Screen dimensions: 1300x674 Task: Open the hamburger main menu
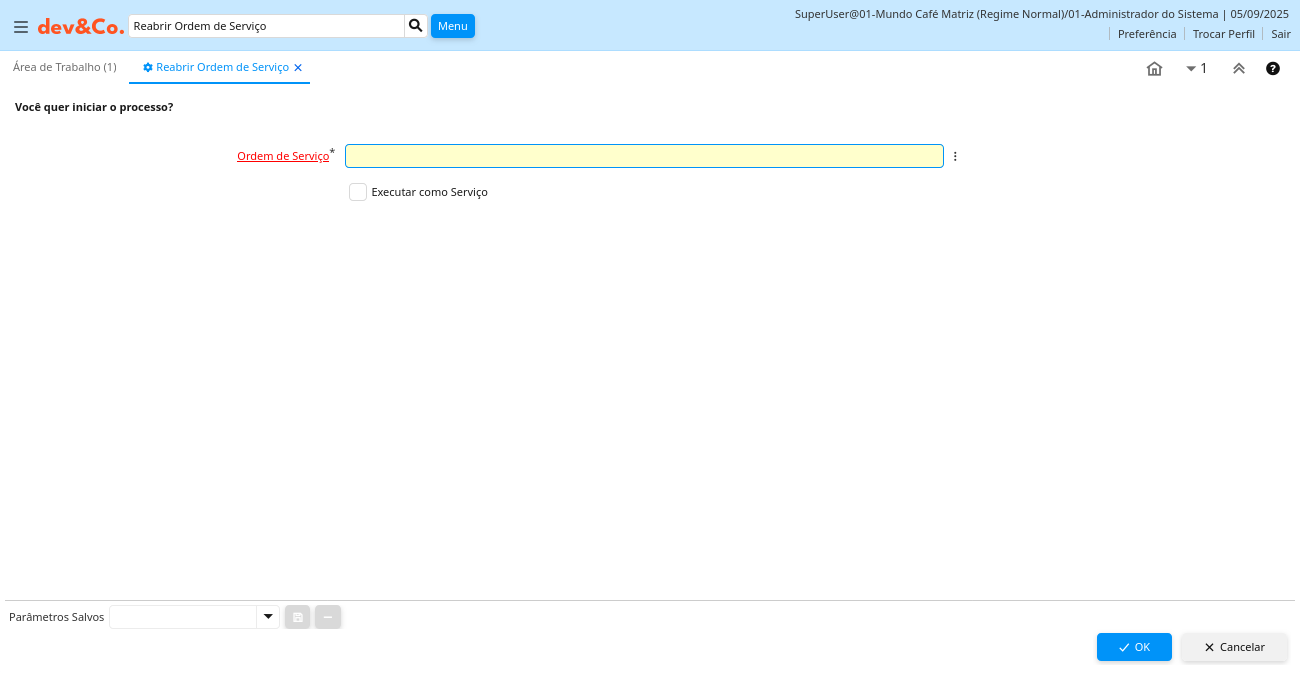[21, 27]
